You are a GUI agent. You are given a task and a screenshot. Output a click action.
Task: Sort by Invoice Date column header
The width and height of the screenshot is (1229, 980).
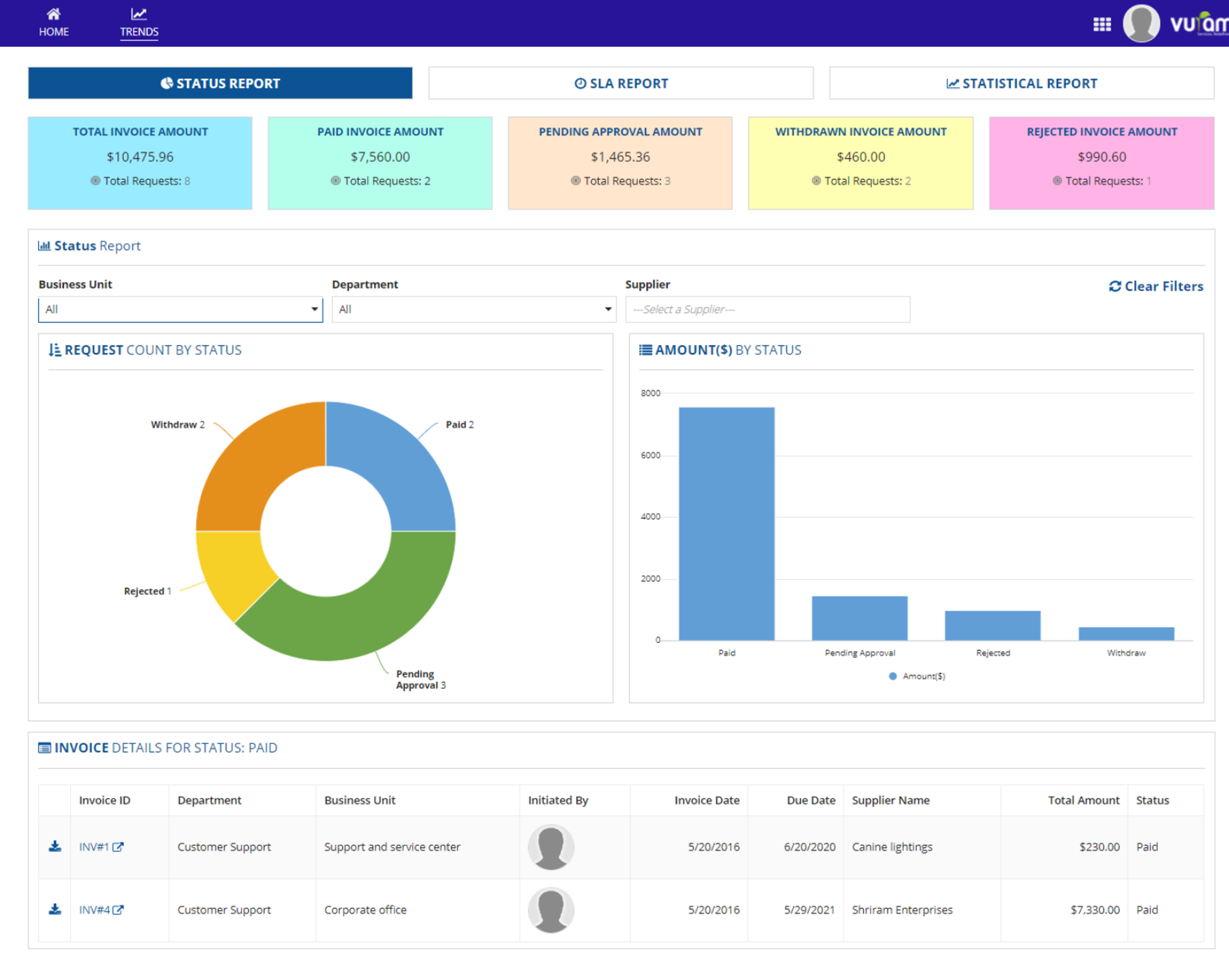click(x=707, y=801)
